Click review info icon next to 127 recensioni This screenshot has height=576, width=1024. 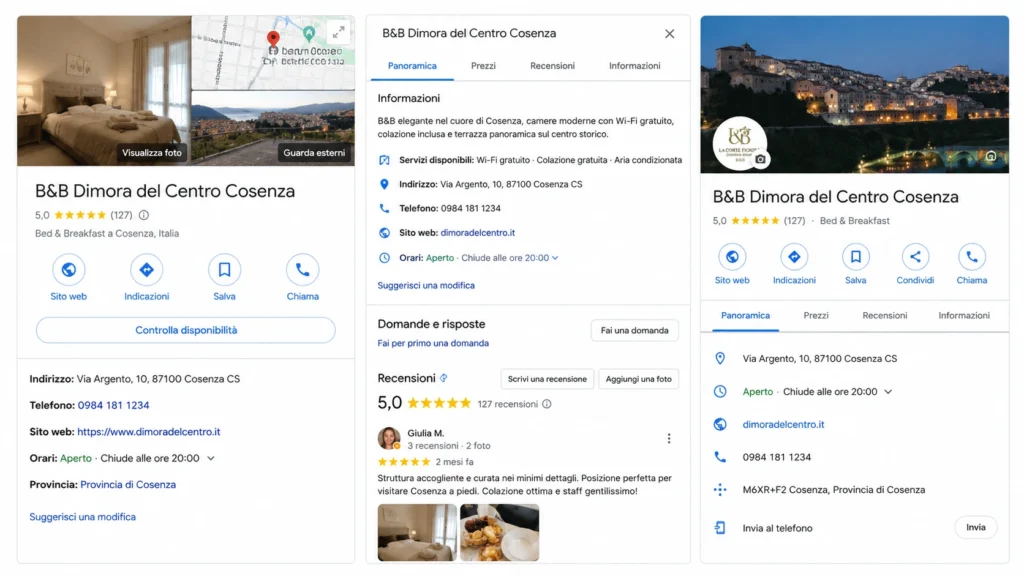click(x=547, y=404)
